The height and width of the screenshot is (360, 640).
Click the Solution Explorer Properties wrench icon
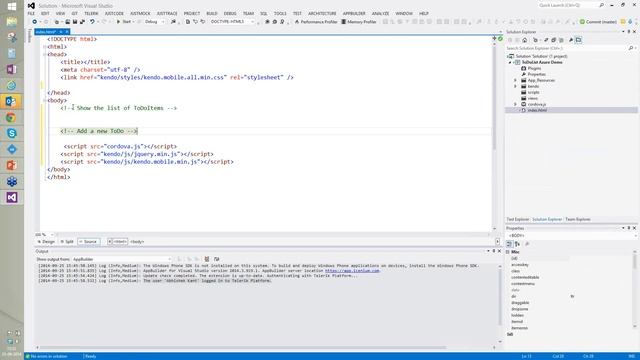(x=571, y=40)
